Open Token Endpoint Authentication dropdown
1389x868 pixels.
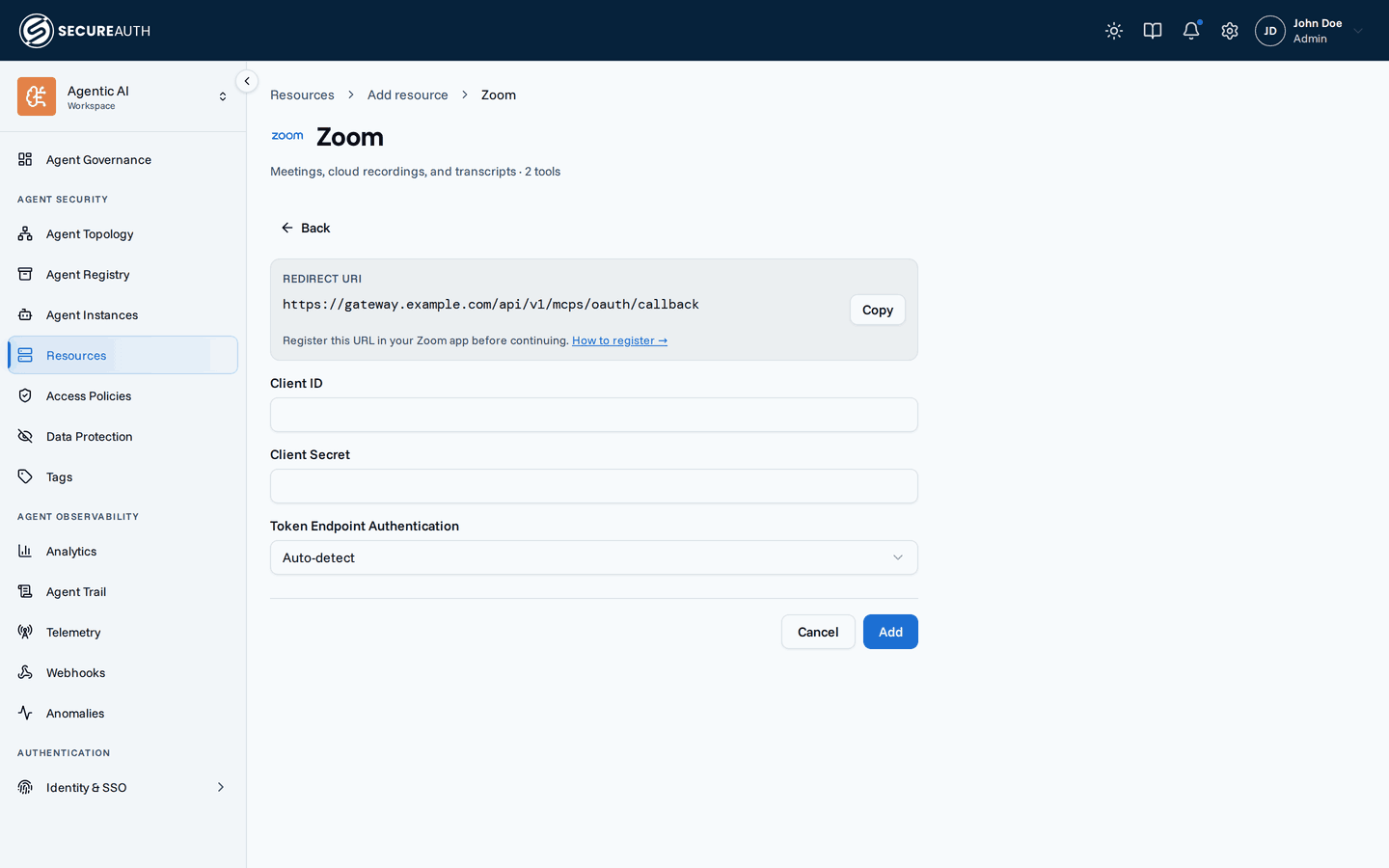coord(594,557)
